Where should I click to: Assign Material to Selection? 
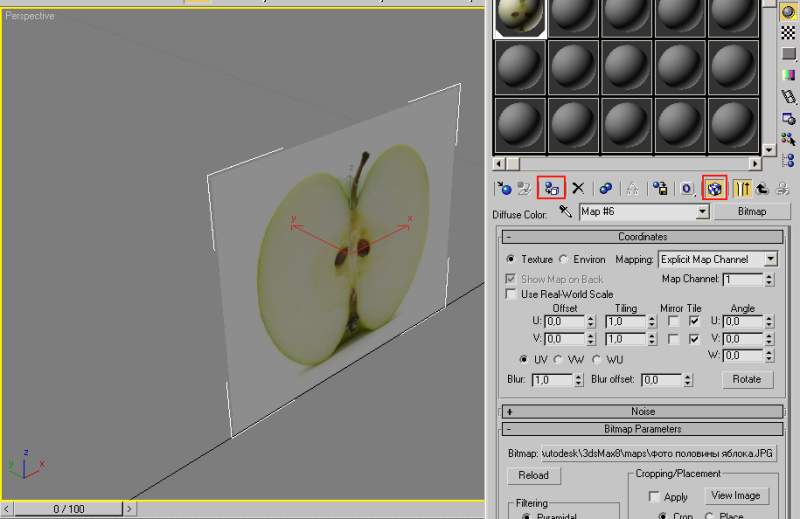pos(551,189)
